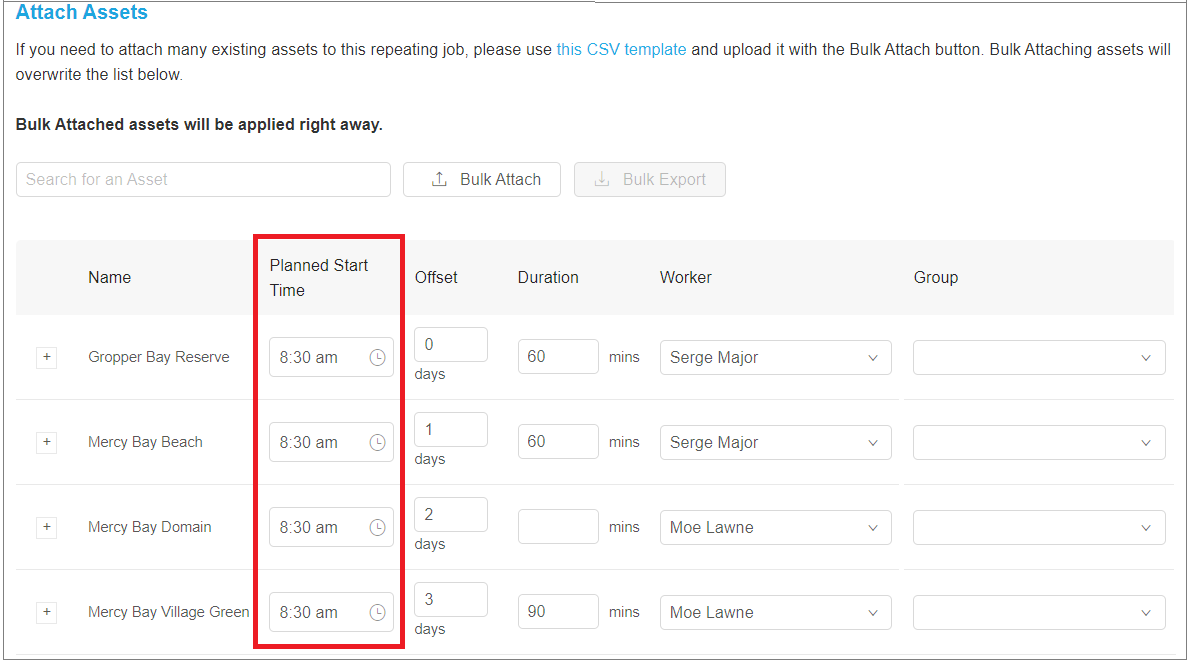Image resolution: width=1190 pixels, height=662 pixels.
Task: Click the Offset column header
Action: pyautogui.click(x=436, y=278)
